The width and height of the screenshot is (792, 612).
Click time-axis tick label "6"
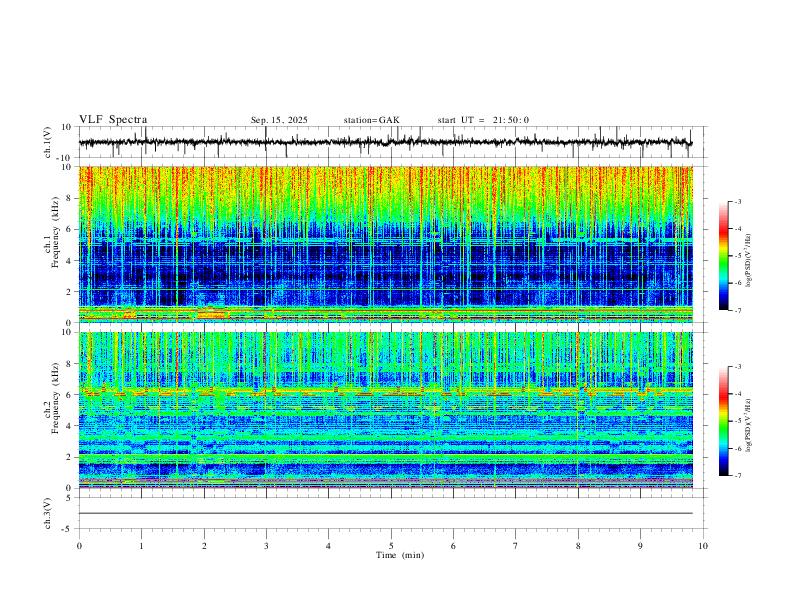tap(453, 546)
